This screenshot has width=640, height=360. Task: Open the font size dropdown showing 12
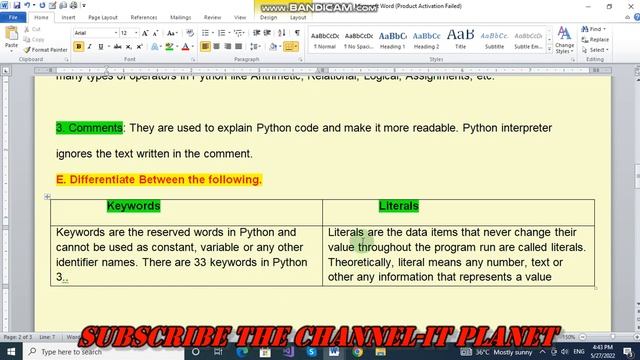click(x=136, y=33)
